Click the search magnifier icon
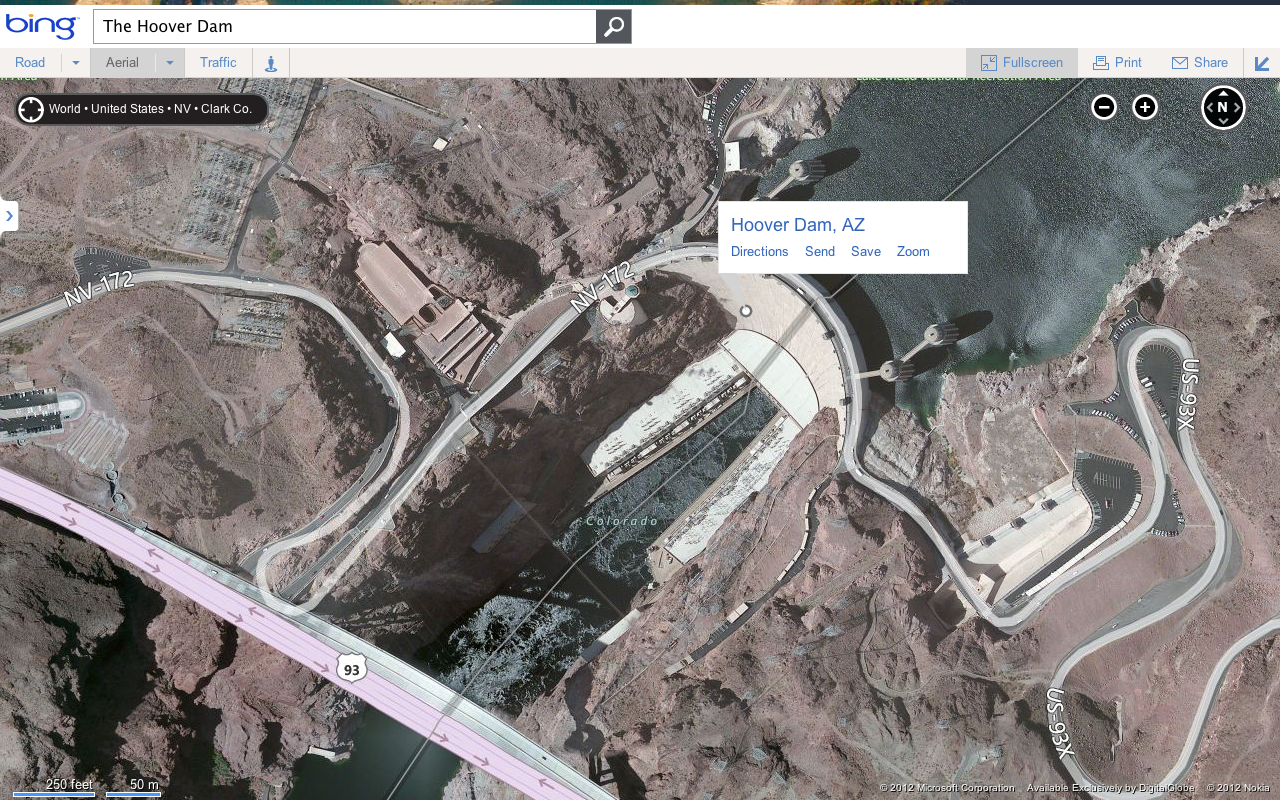Screen dimensions: 1280x800 point(613,27)
